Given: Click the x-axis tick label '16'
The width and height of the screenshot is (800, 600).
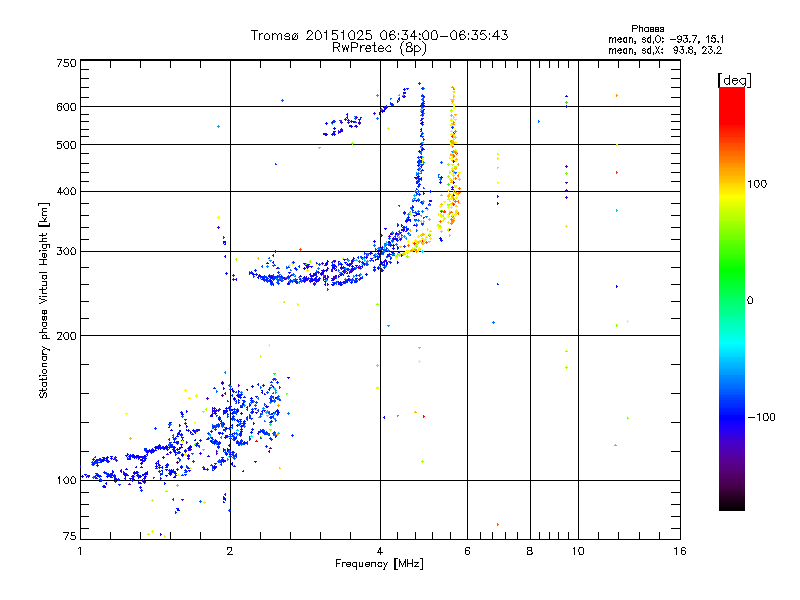Looking at the screenshot, I should [x=680, y=551].
